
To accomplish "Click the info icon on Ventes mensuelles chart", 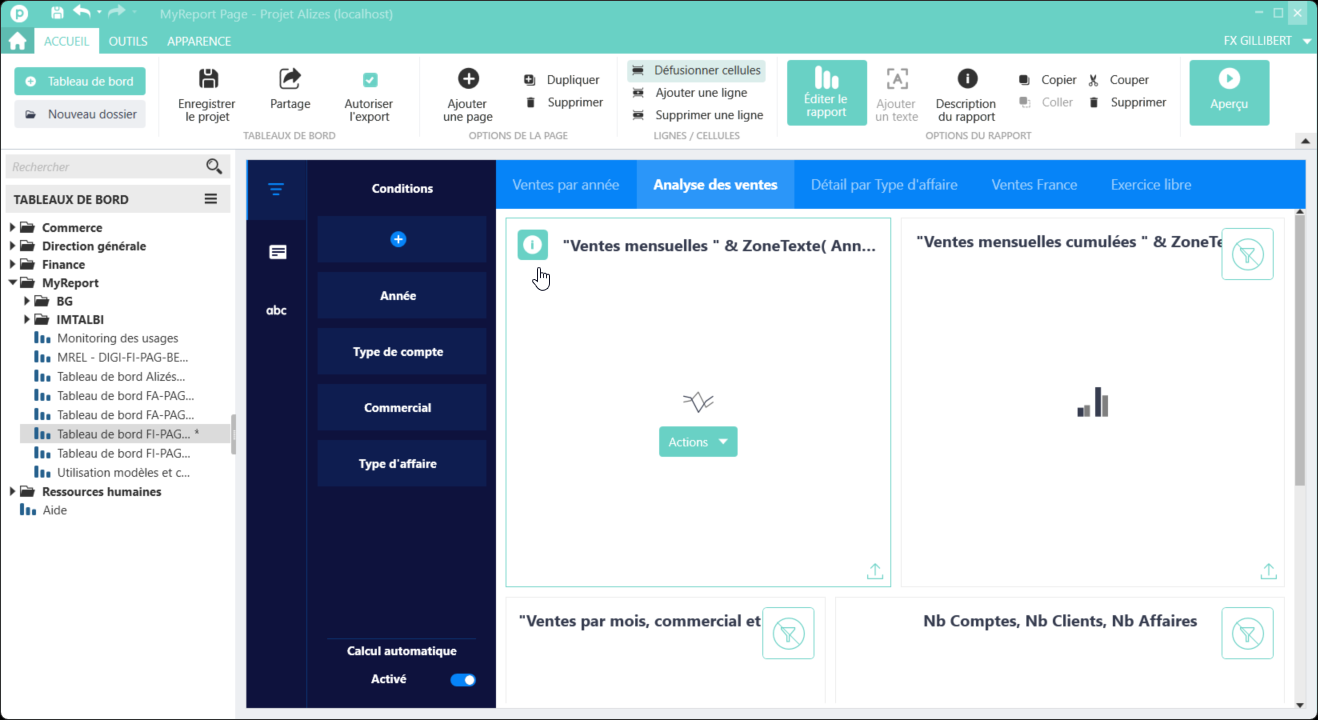I will pyautogui.click(x=532, y=244).
